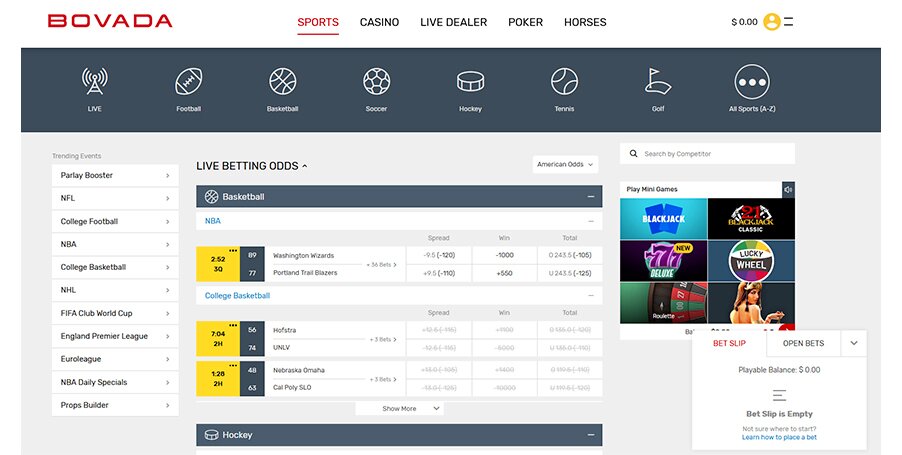
Task: Collapse the College Basketball league row
Action: [590, 296]
